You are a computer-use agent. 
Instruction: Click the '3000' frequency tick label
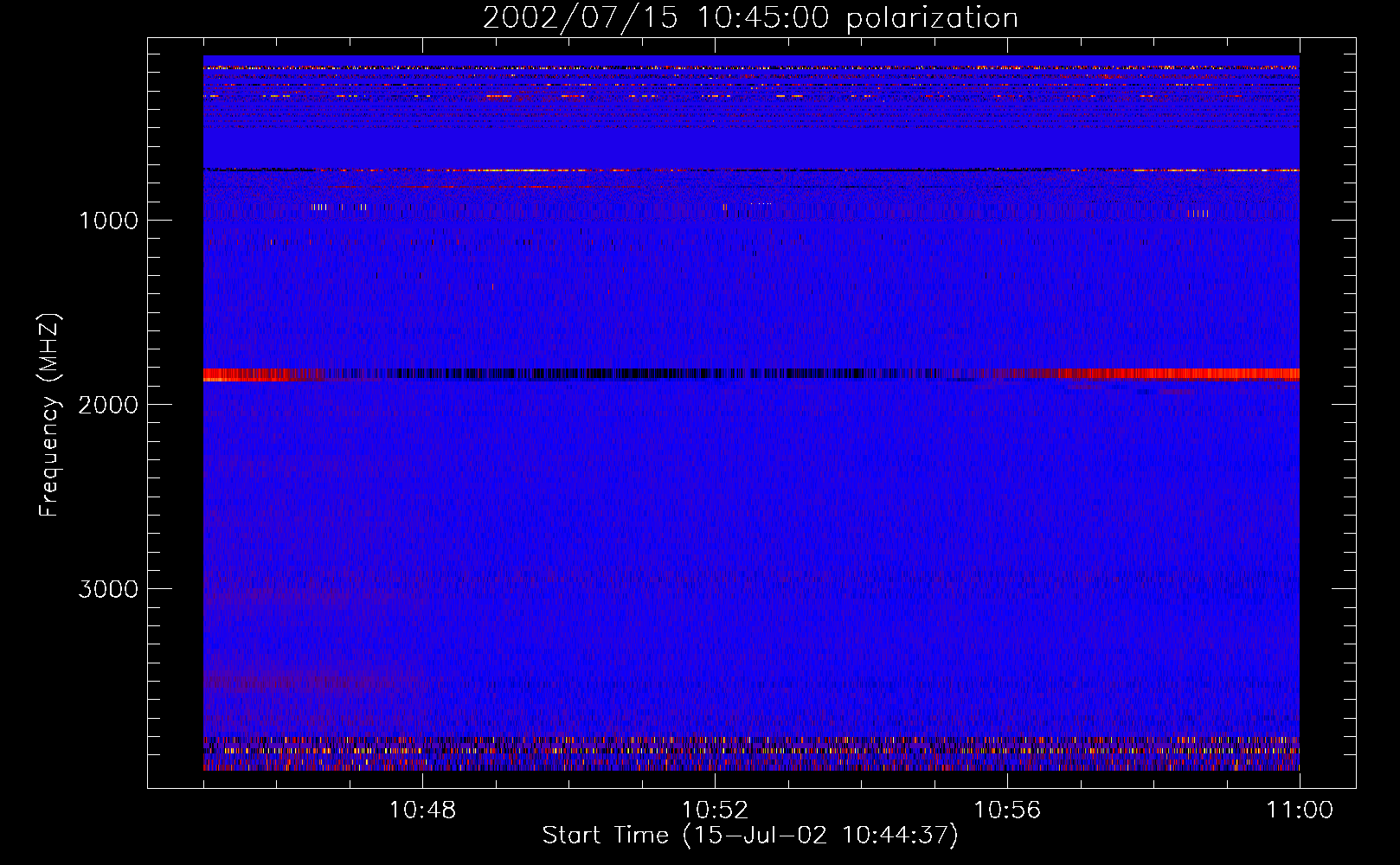coord(108,589)
